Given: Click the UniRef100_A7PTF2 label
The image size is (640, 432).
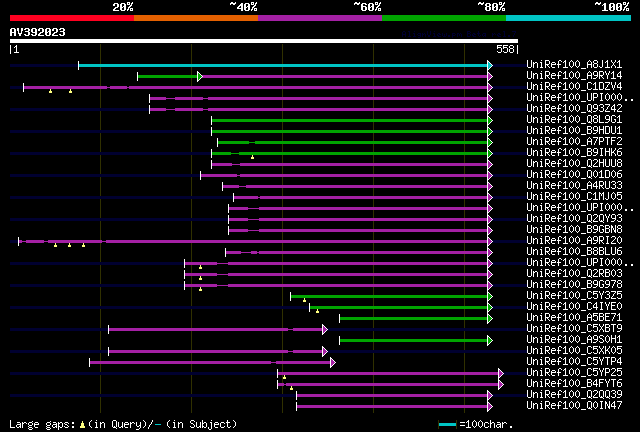Looking at the screenshot, I should pos(574,142).
